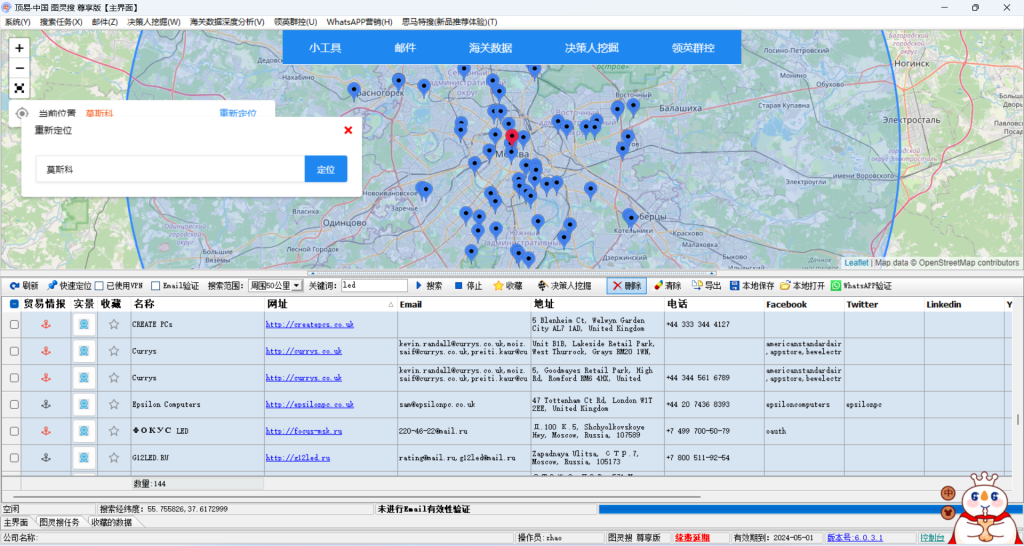1024x546 pixels.
Task: Tick the checkbox for first Currys row
Action: click(14, 351)
